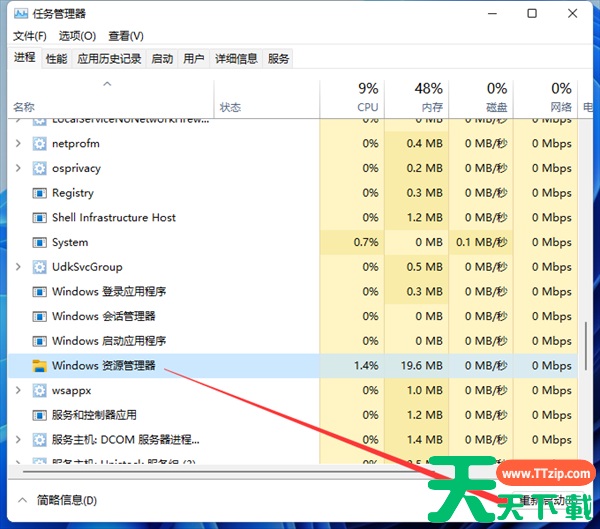Viewport: 600px width, 529px height.
Task: Sort by the 网络 column header
Action: pos(545,99)
